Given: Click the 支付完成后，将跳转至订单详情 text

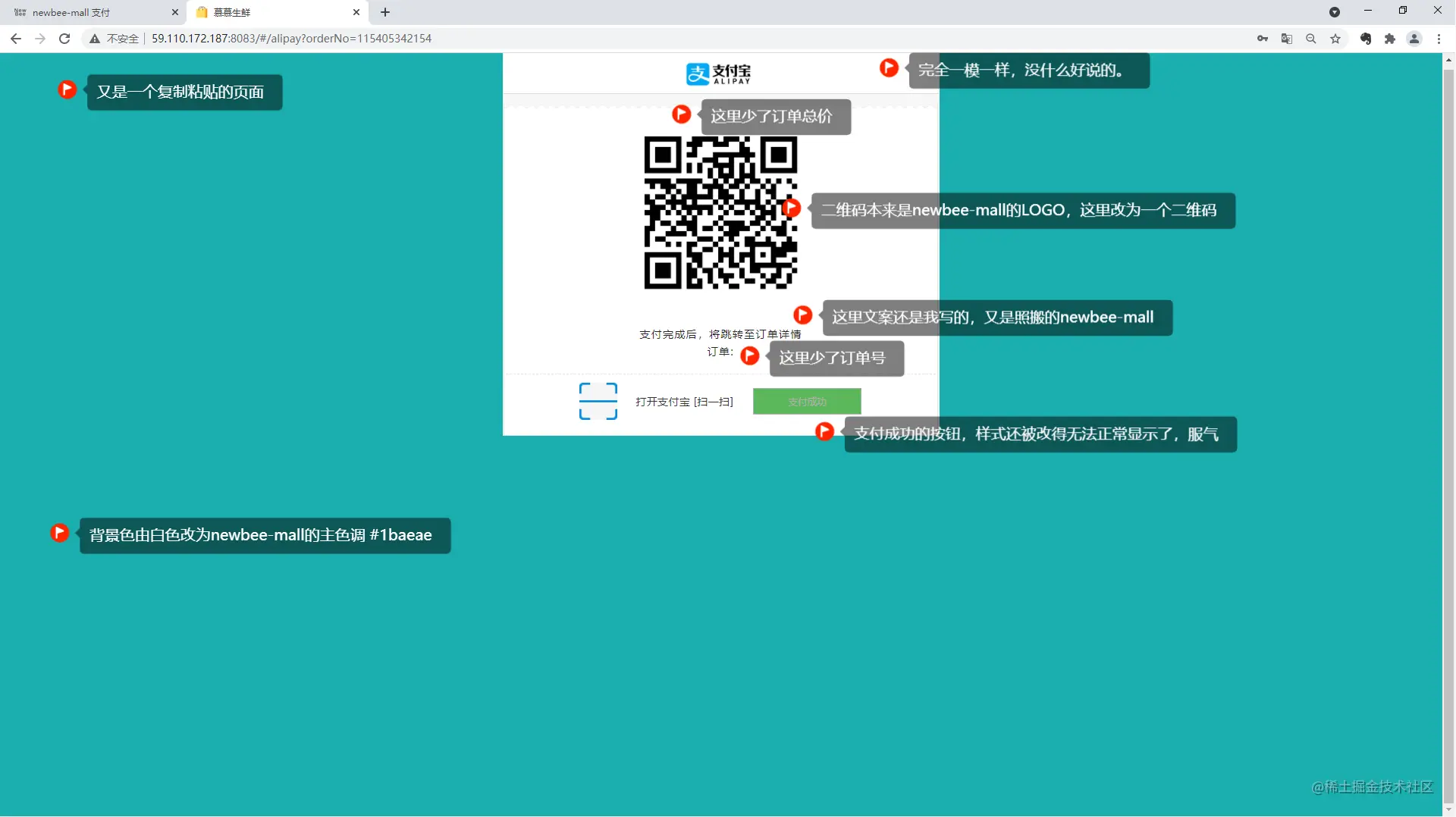Looking at the screenshot, I should coord(720,334).
